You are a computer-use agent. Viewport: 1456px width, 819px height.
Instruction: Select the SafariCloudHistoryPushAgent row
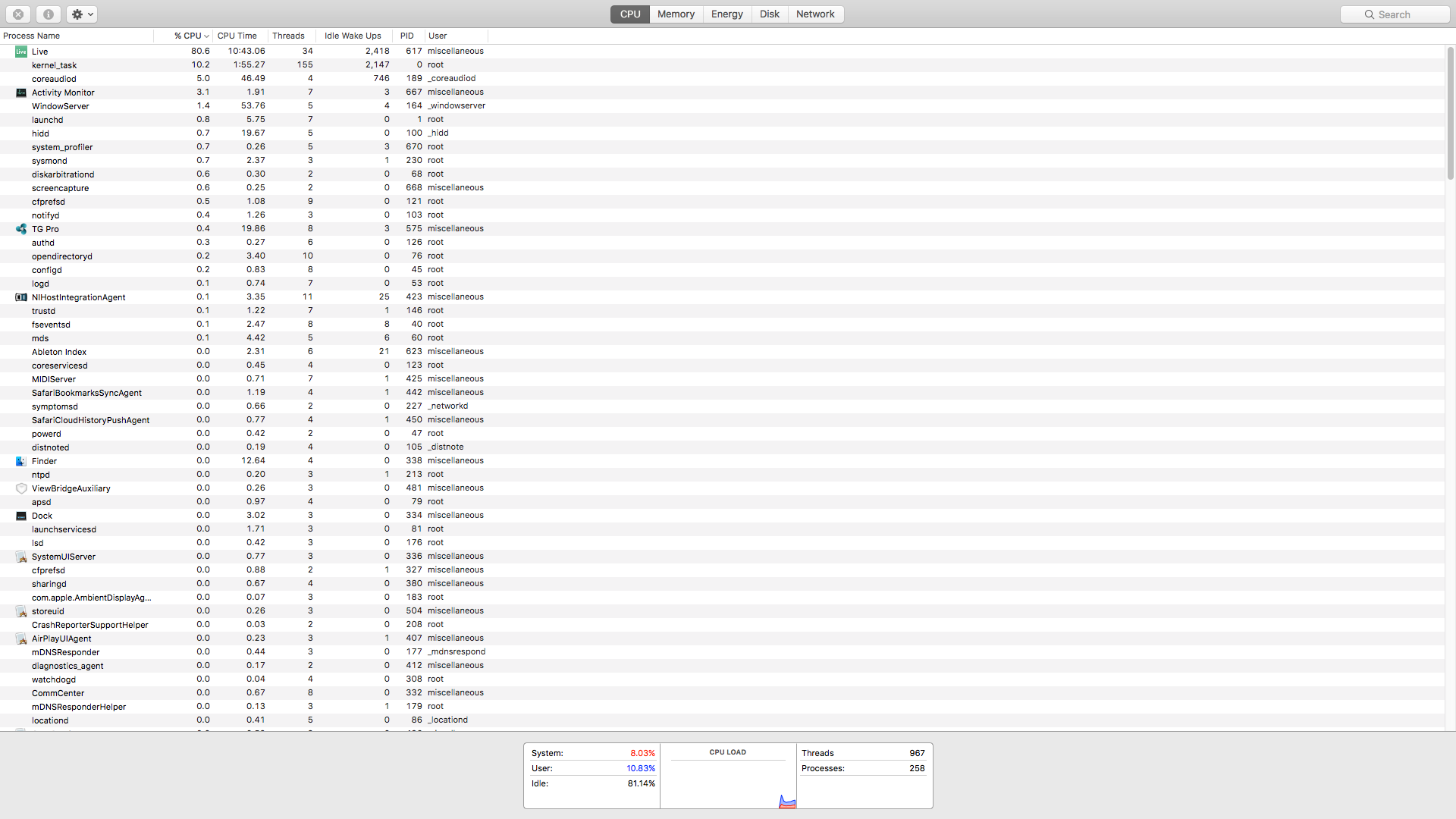click(722, 420)
